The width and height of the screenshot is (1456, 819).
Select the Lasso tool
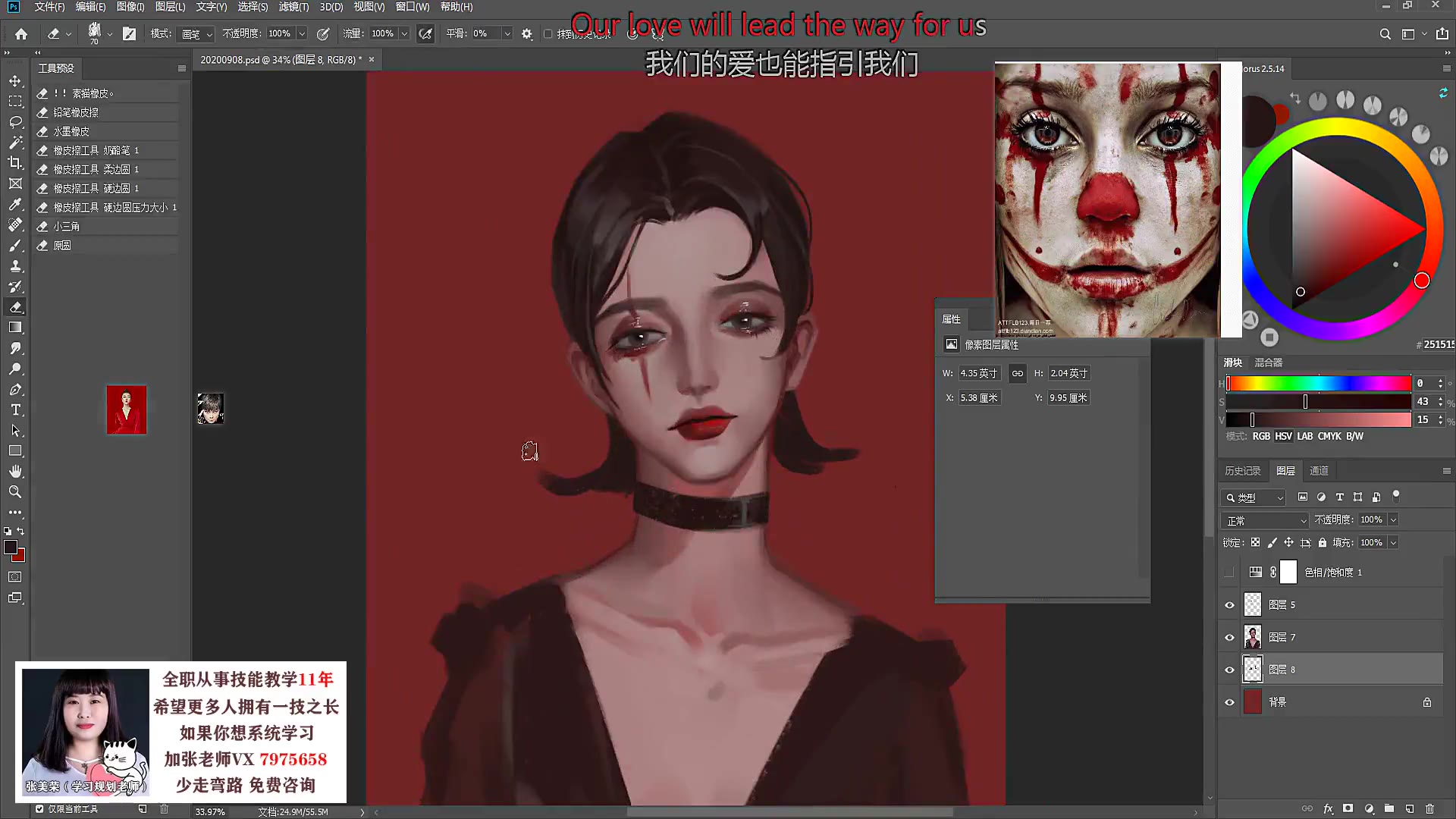[x=15, y=122]
